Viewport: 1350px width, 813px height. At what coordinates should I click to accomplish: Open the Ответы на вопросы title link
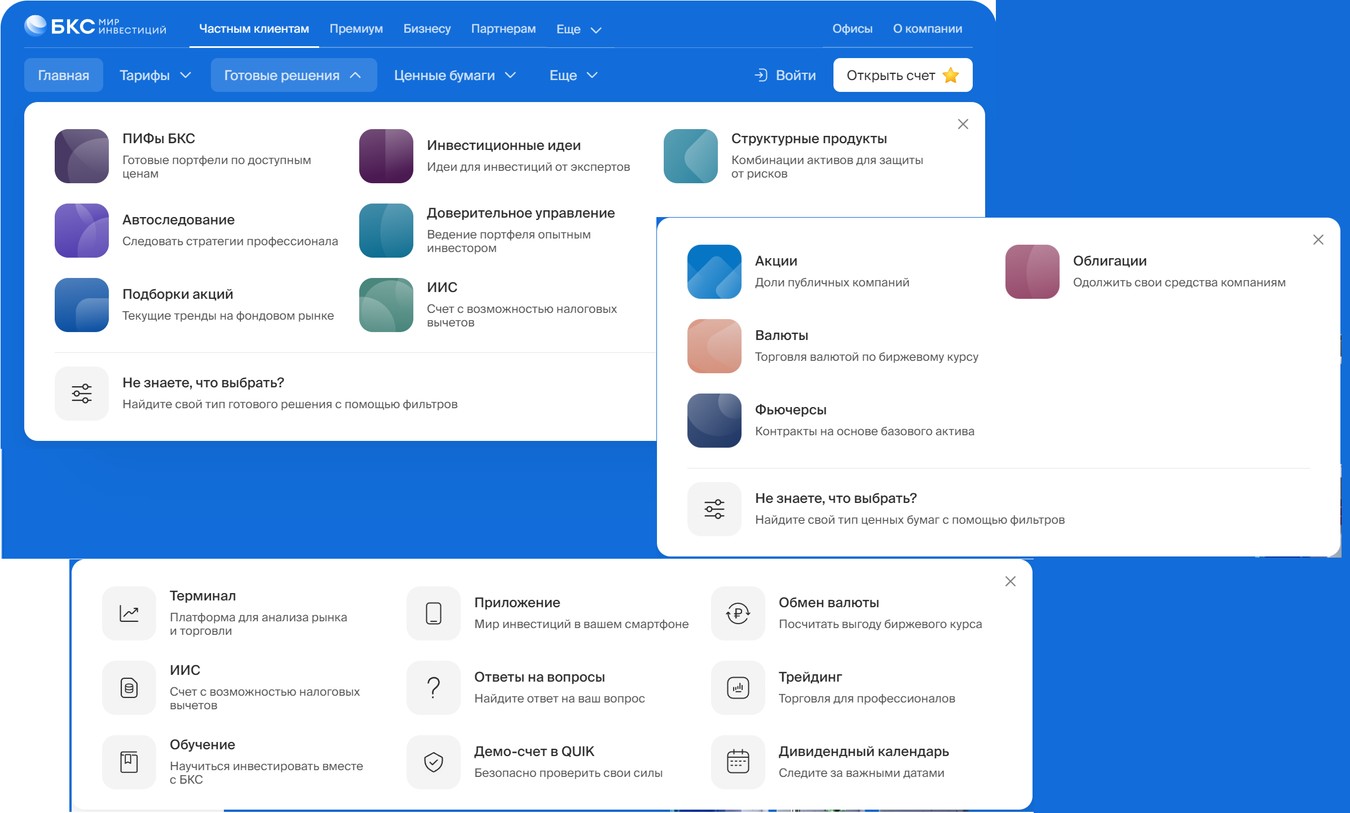click(540, 677)
